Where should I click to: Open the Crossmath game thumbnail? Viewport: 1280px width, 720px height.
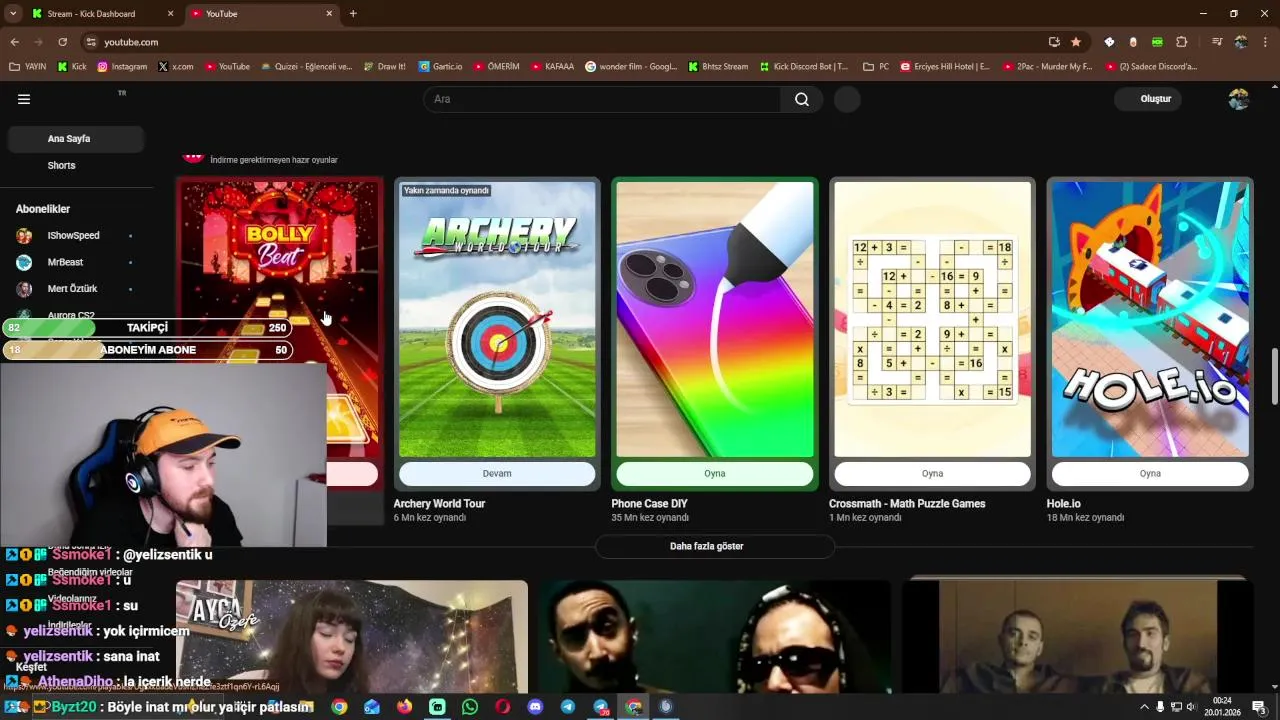coord(932,319)
